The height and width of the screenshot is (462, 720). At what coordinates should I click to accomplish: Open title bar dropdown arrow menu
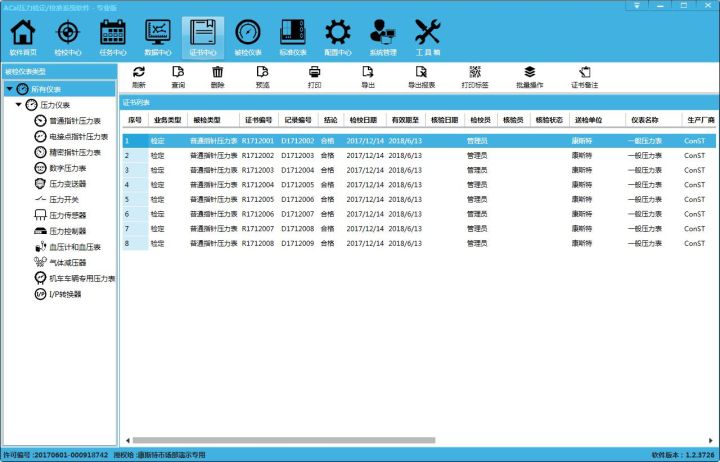[x=638, y=6]
